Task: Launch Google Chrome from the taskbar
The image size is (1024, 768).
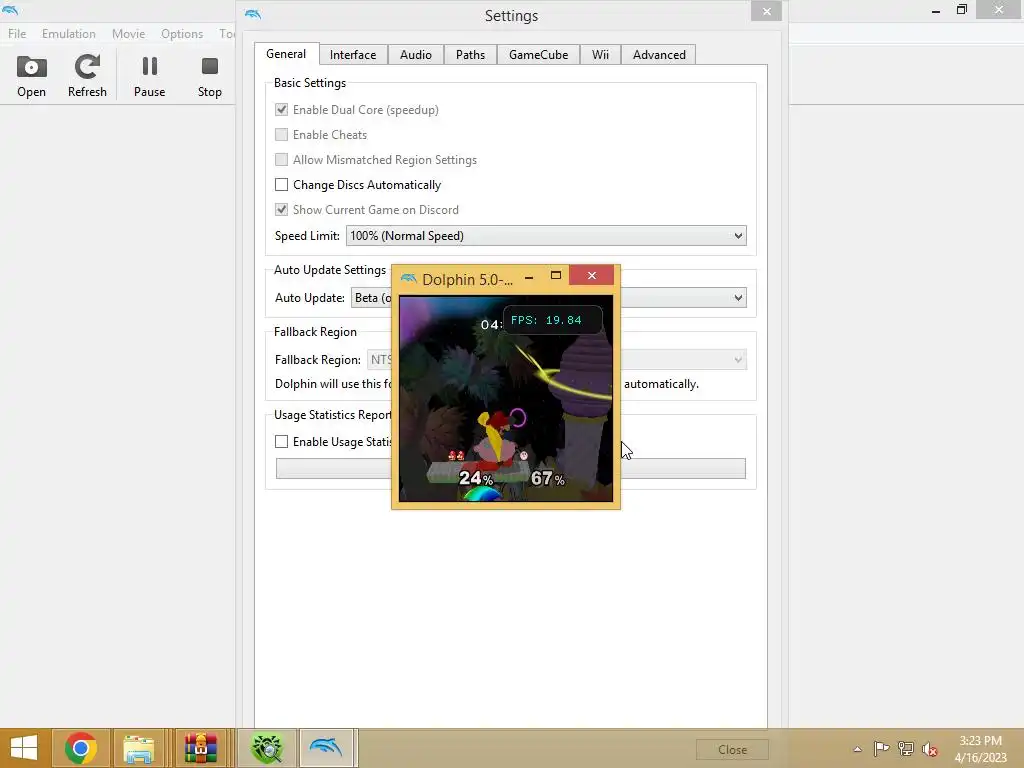Action: 81,748
